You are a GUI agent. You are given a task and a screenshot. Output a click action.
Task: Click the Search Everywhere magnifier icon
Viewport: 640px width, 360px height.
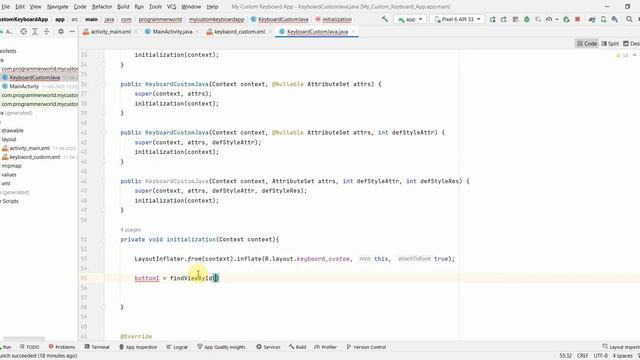point(629,19)
